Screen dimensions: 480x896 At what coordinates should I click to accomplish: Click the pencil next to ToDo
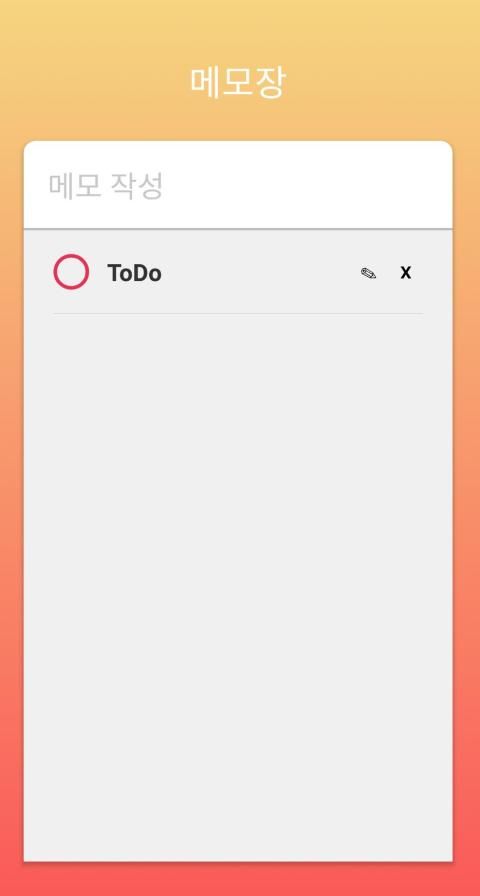point(369,274)
